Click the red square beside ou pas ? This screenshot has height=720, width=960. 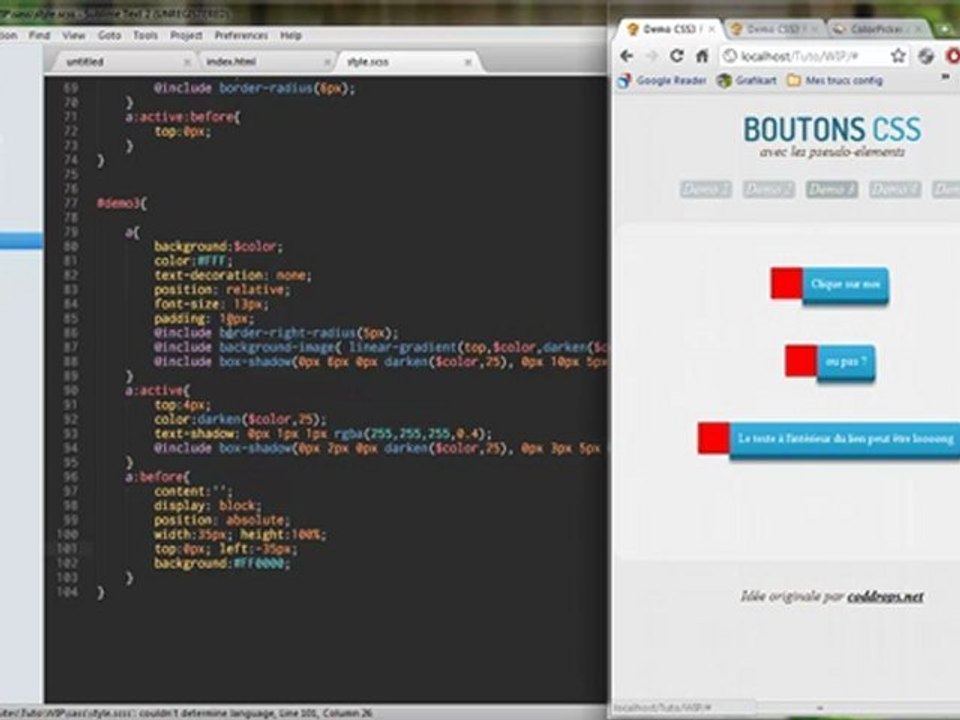pos(801,361)
